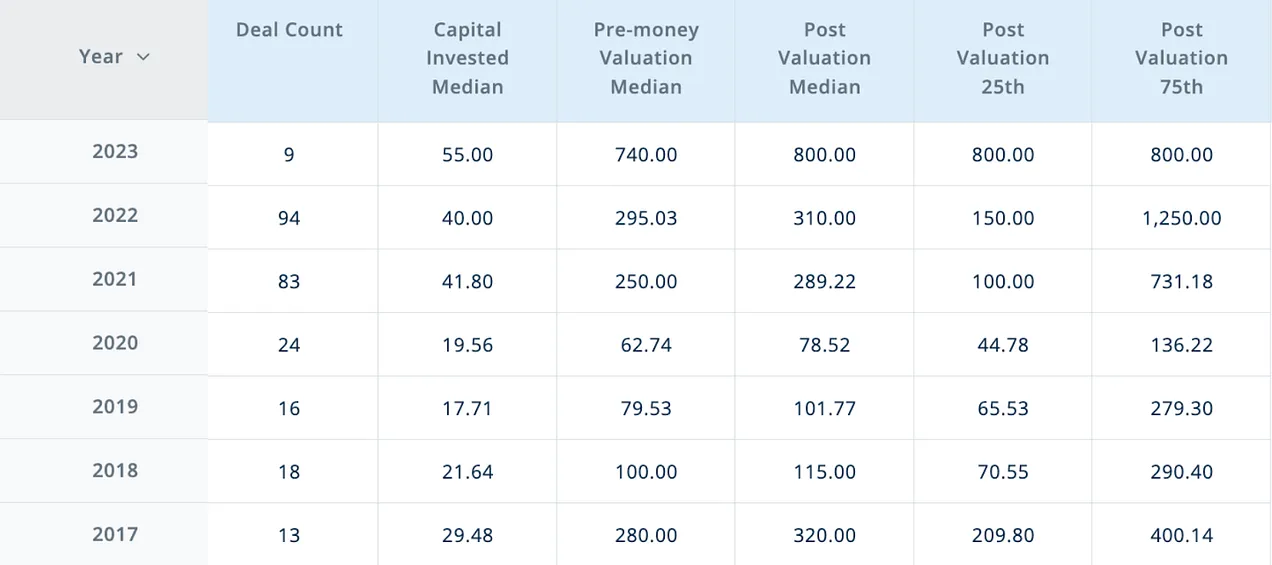Click the 2019 year row label
This screenshot has height=565, width=1272.
pos(115,407)
